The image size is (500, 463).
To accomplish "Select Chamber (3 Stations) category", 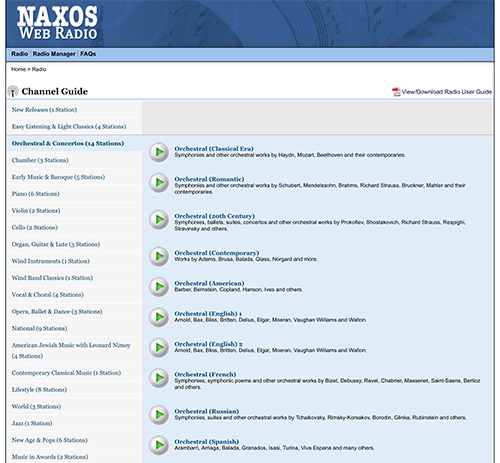I will tap(40, 160).
